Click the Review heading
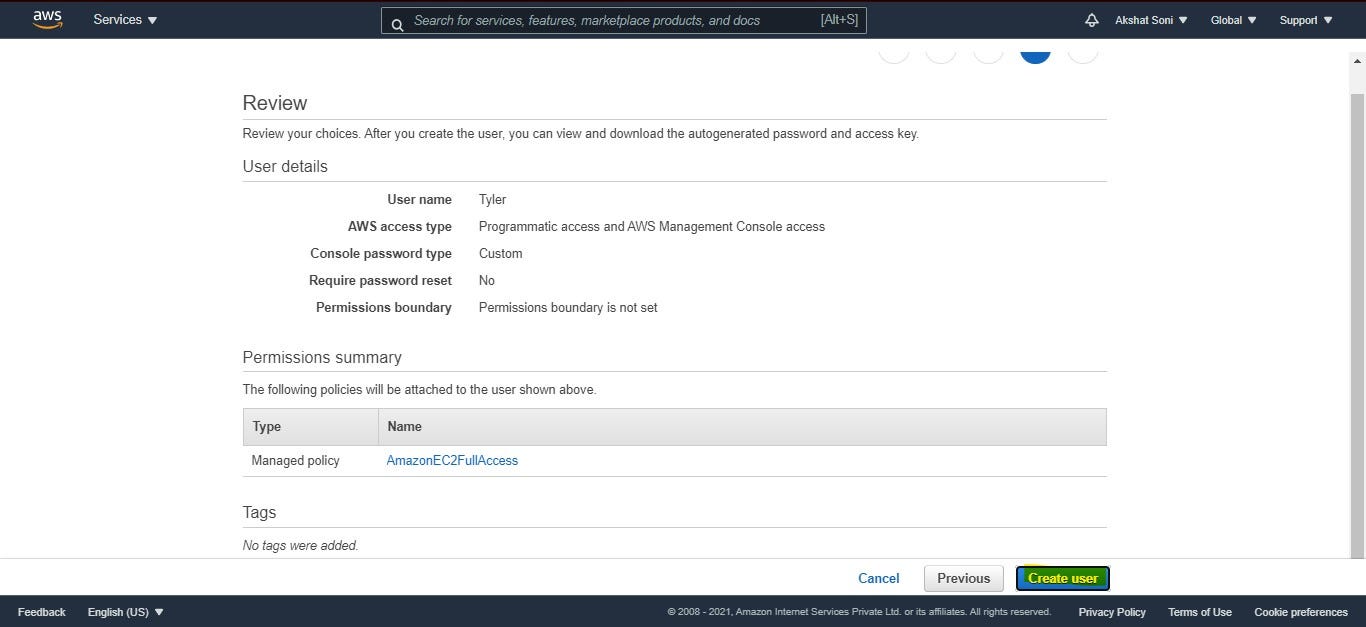 point(274,103)
